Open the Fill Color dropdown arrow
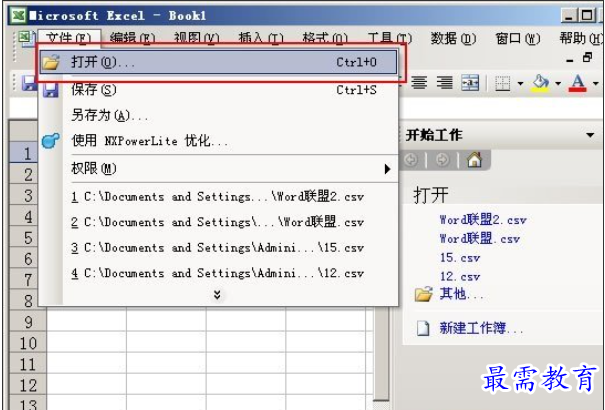 tap(558, 83)
